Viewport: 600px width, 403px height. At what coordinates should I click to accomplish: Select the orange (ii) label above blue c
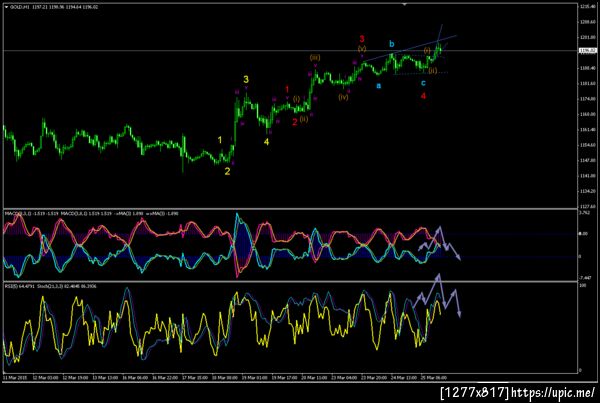pos(432,70)
